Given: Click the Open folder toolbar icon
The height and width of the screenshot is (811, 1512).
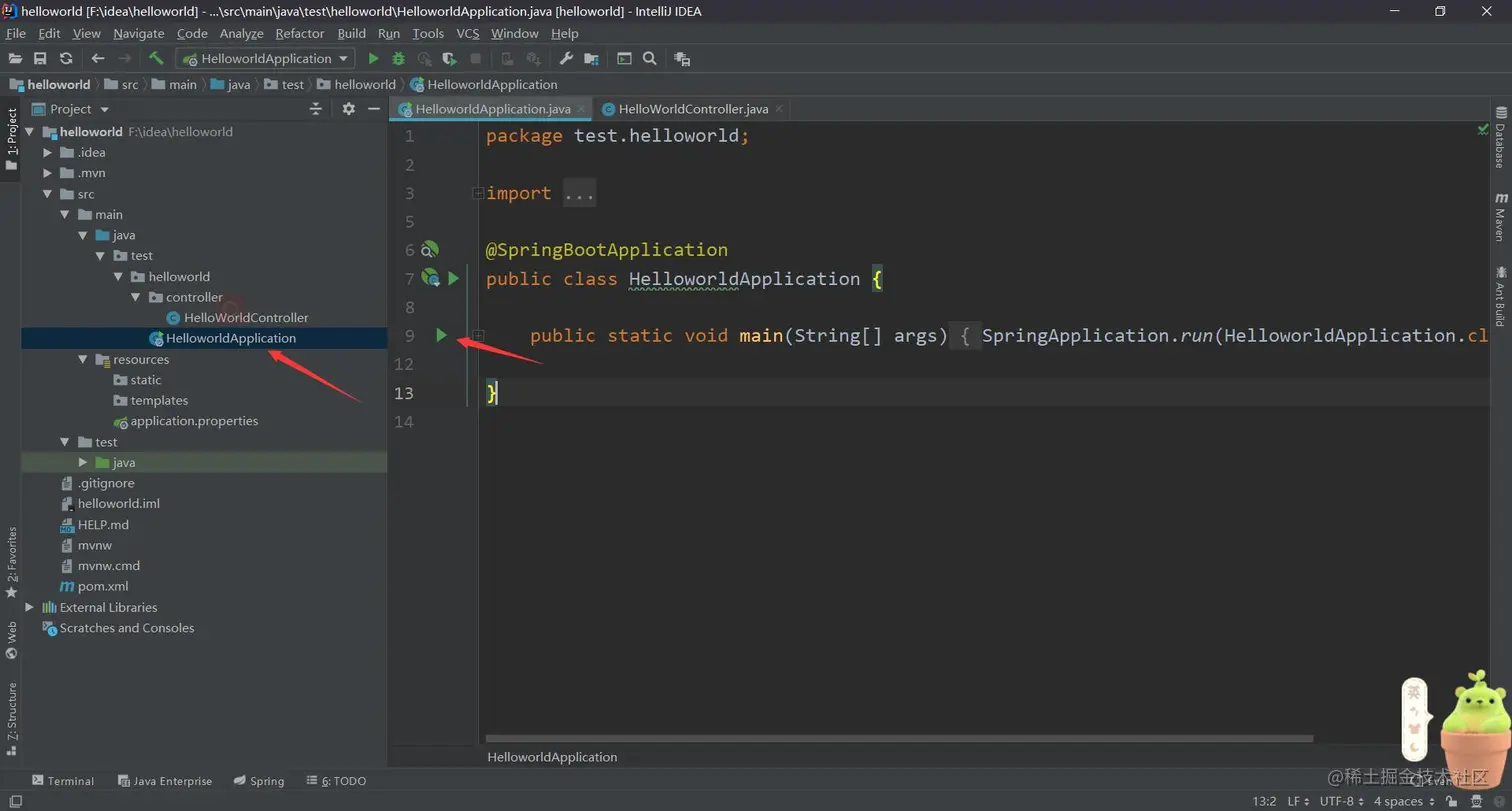Looking at the screenshot, I should (x=16, y=59).
